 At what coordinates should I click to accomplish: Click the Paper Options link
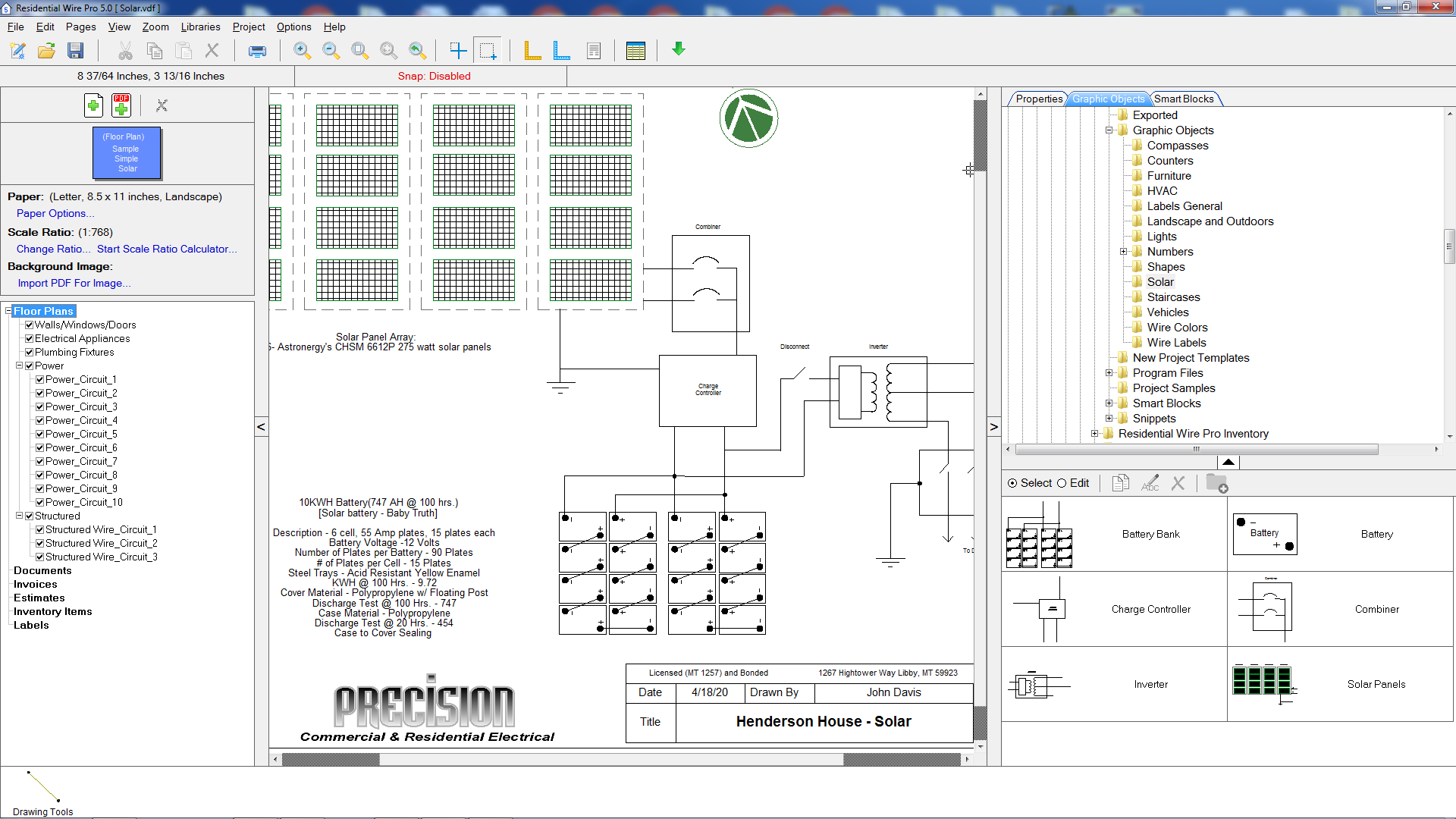55,213
